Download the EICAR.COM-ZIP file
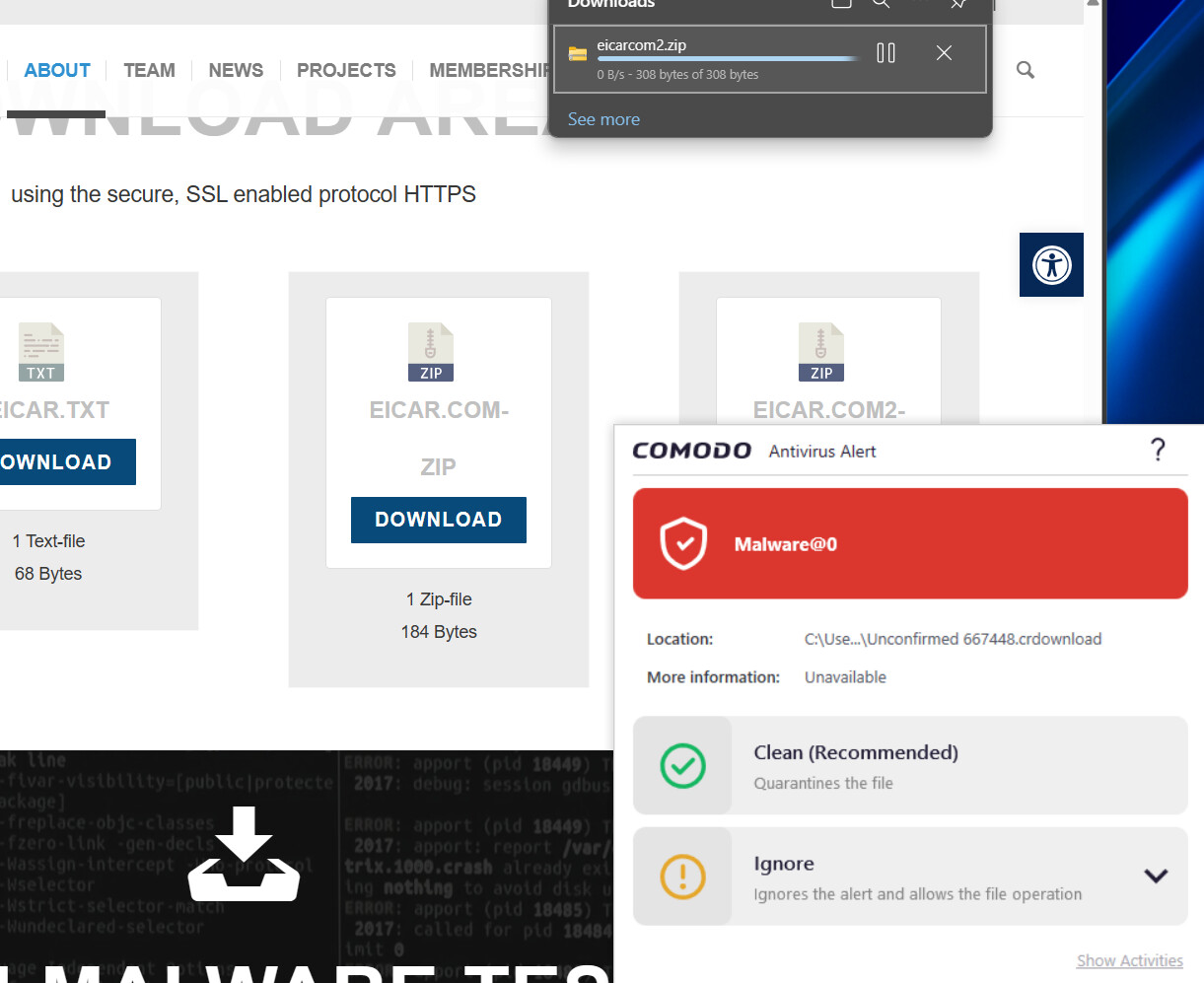1204x983 pixels. pyautogui.click(x=439, y=520)
